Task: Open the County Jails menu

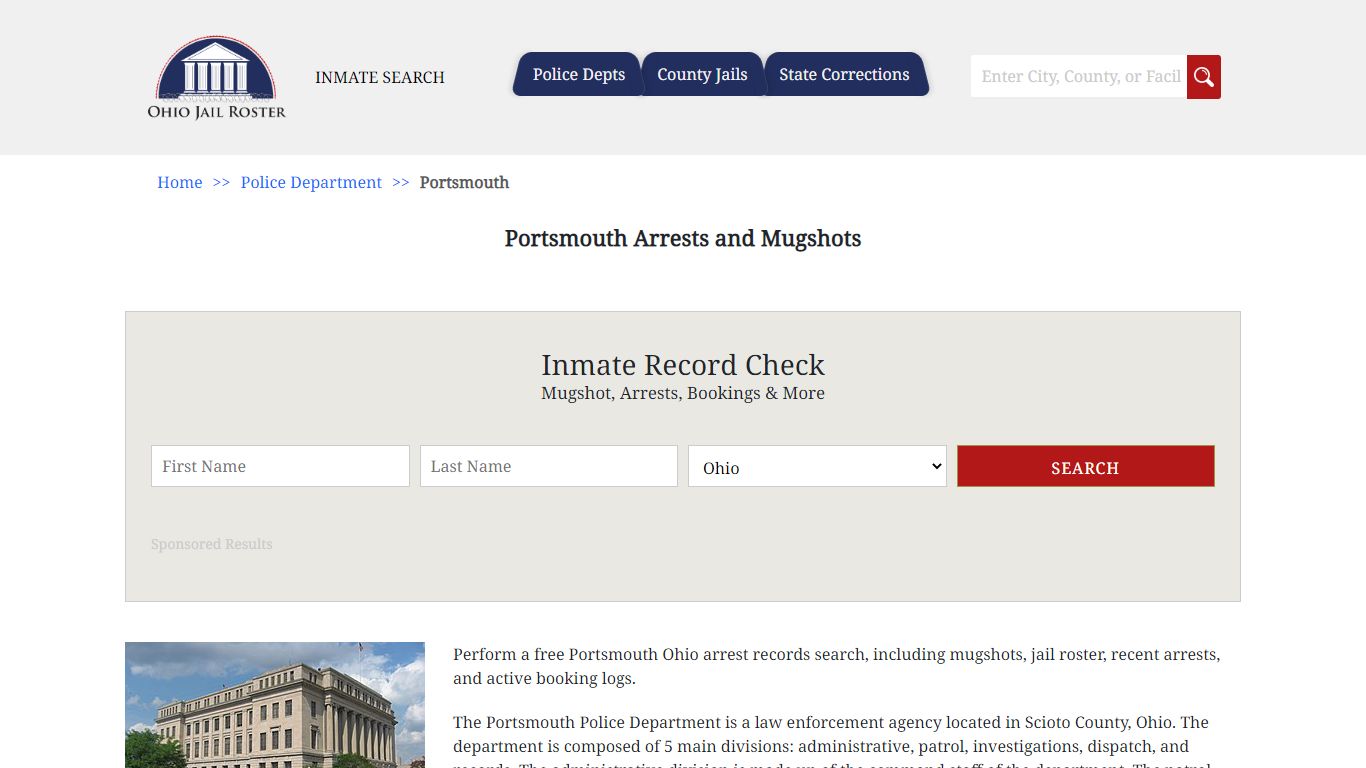Action: [702, 74]
